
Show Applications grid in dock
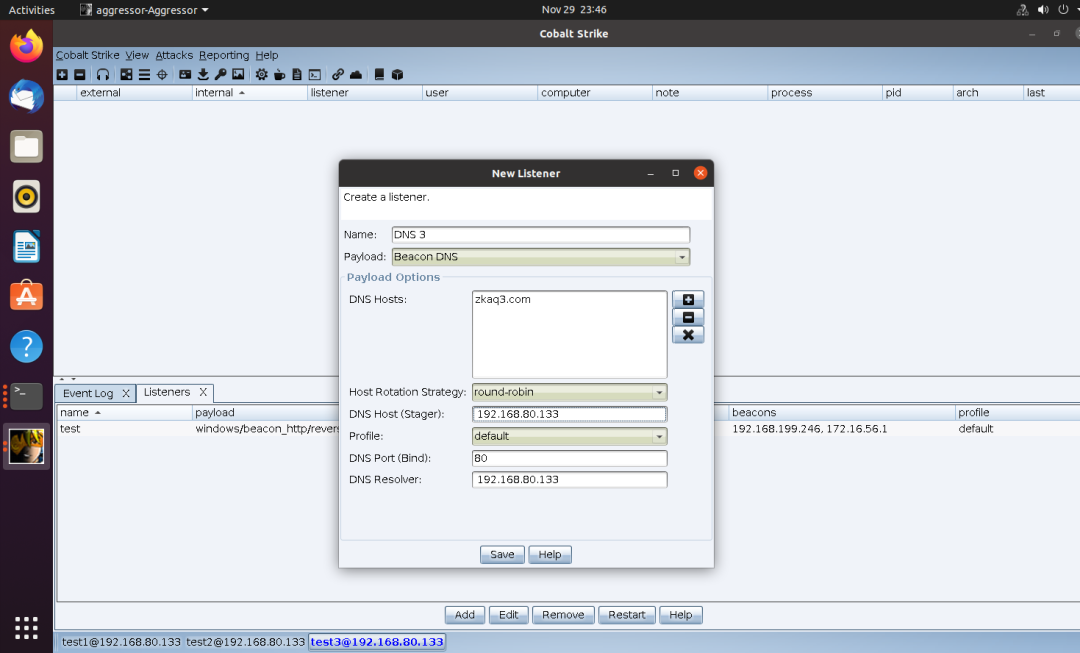(x=26, y=628)
